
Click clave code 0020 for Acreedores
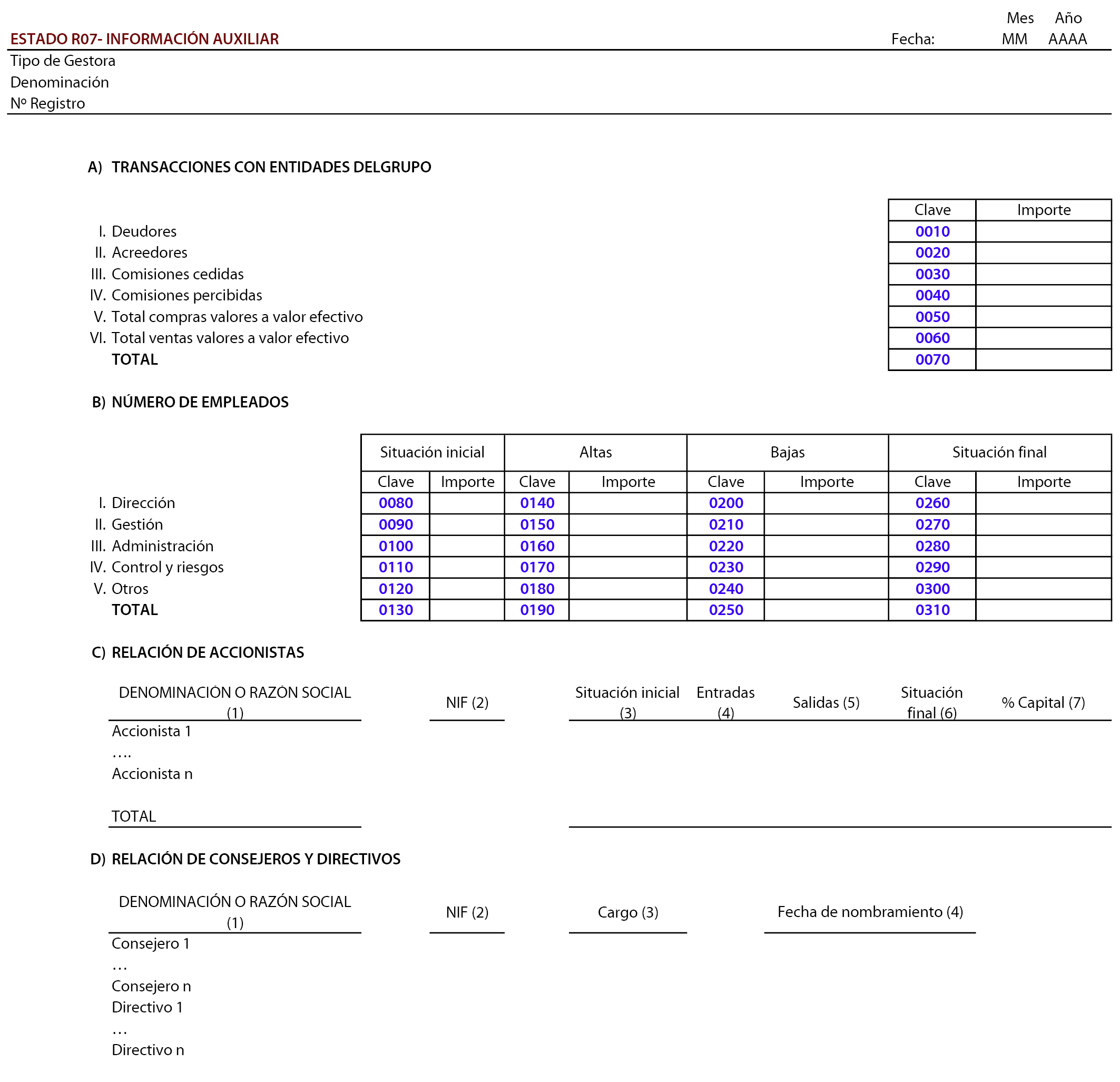point(932,252)
